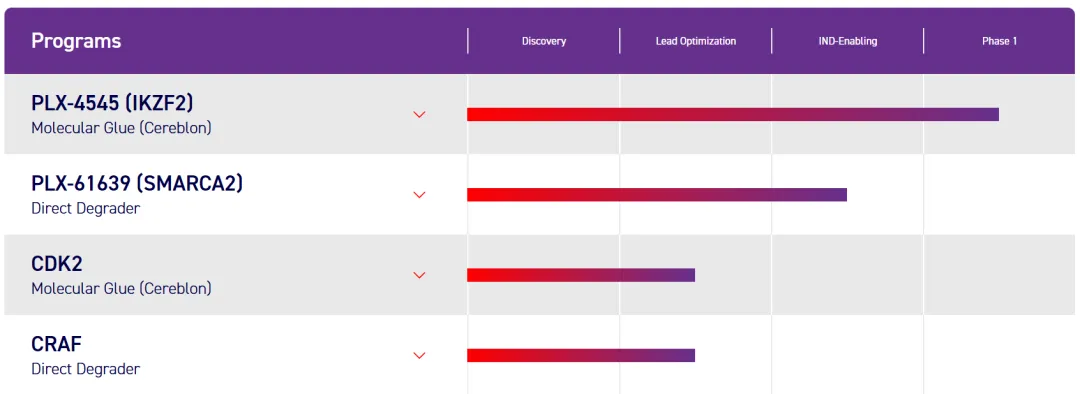Click the Programs header title
Viewport: 1080px width, 394px height.
point(76,41)
